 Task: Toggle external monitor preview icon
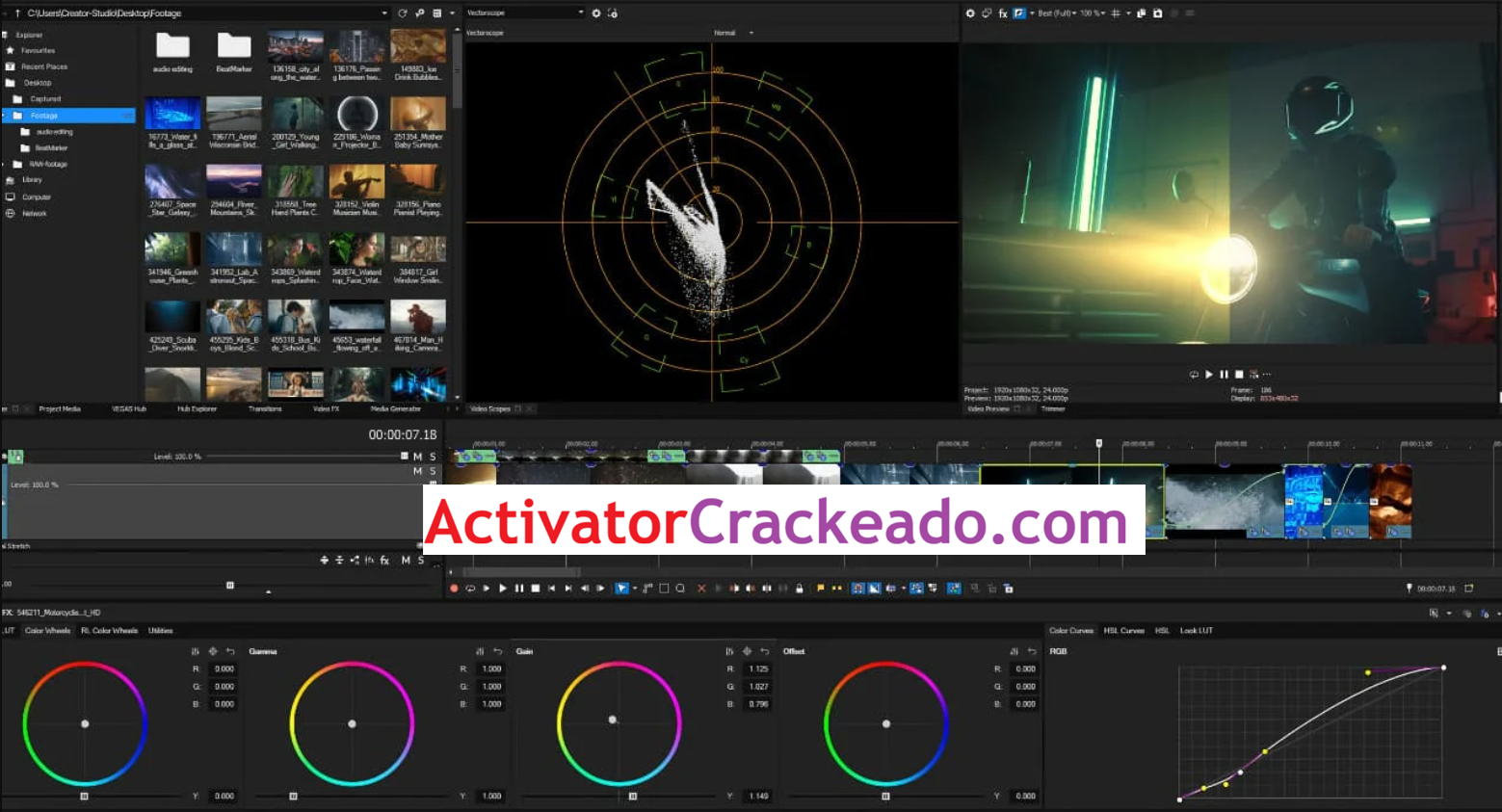(987, 13)
